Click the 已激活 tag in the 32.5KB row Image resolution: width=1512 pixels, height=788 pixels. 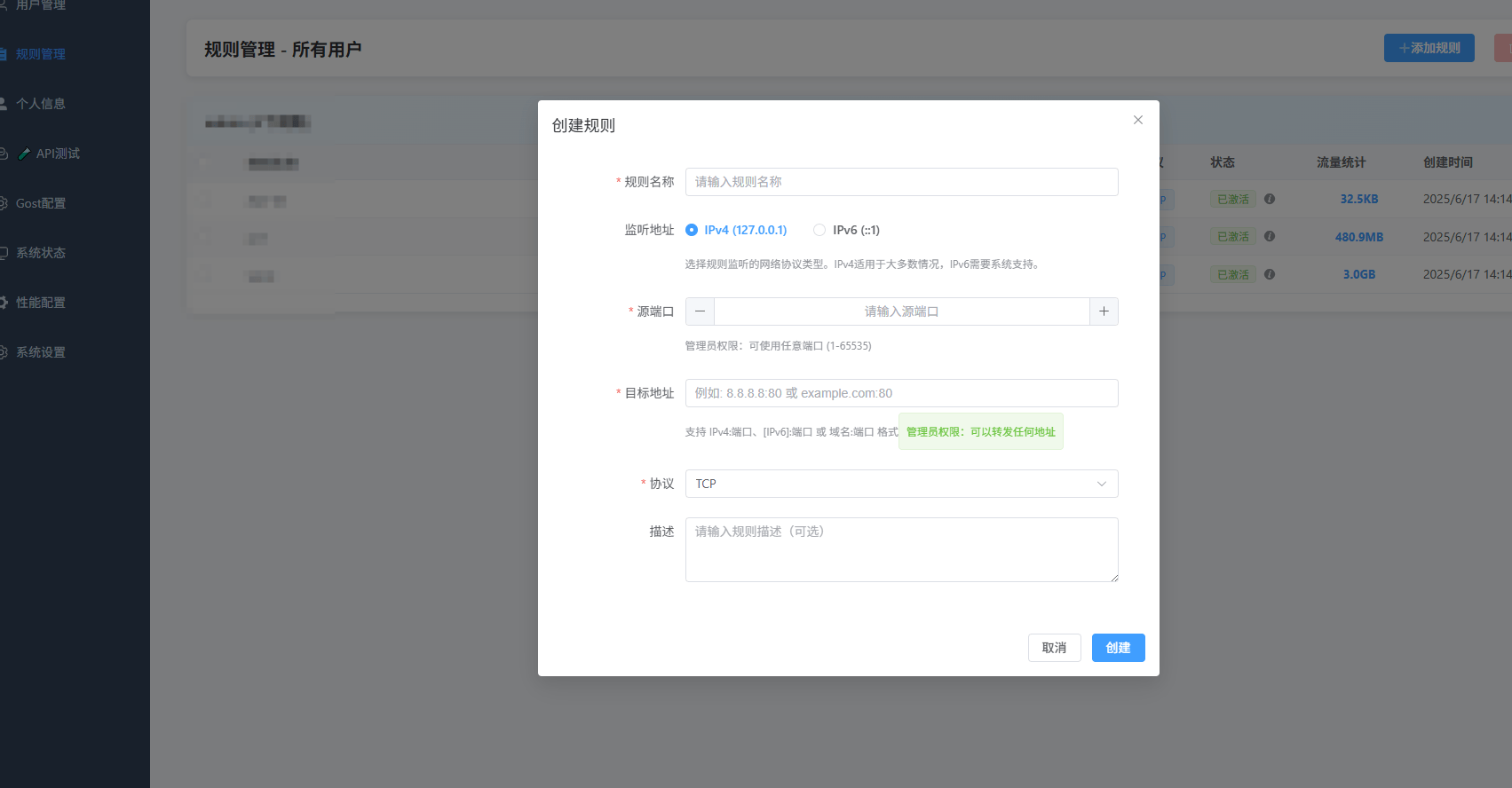coord(1233,199)
